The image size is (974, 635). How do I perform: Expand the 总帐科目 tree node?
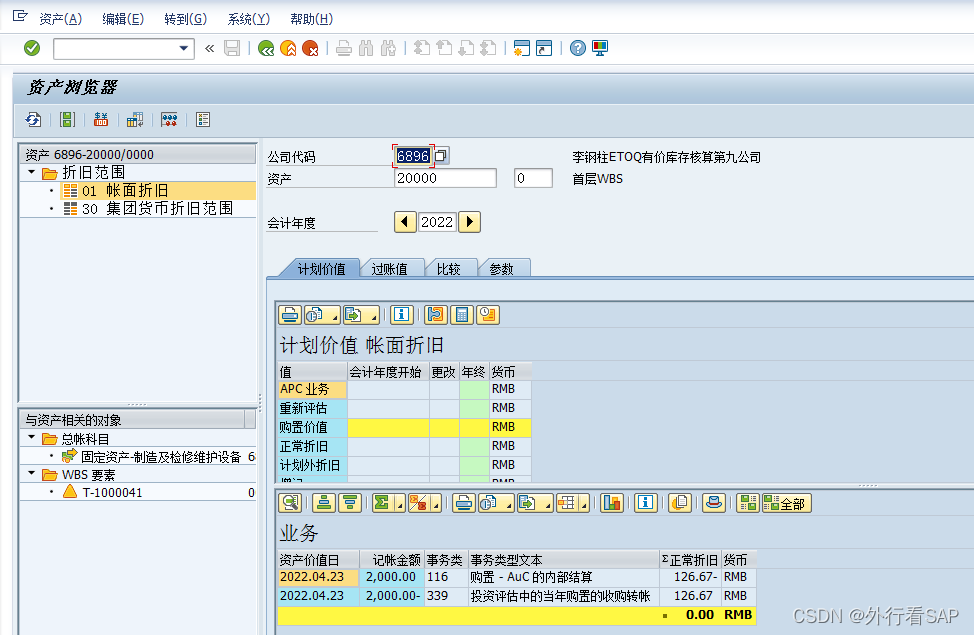pos(30,437)
